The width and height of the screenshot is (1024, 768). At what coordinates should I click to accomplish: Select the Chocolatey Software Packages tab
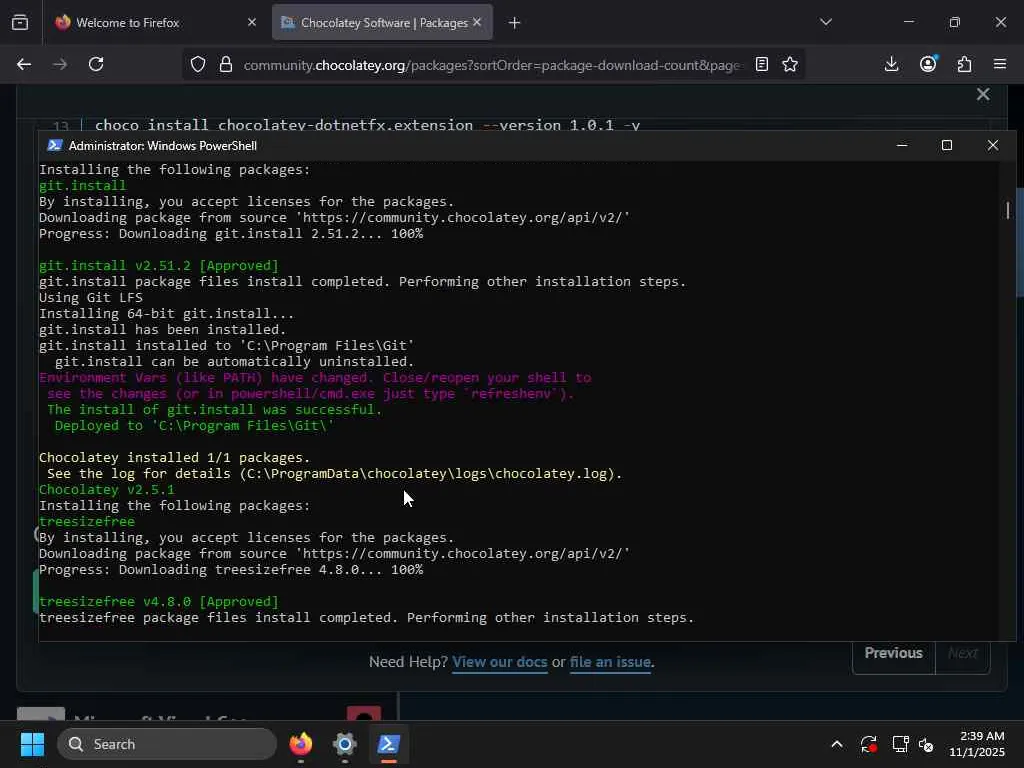point(382,22)
